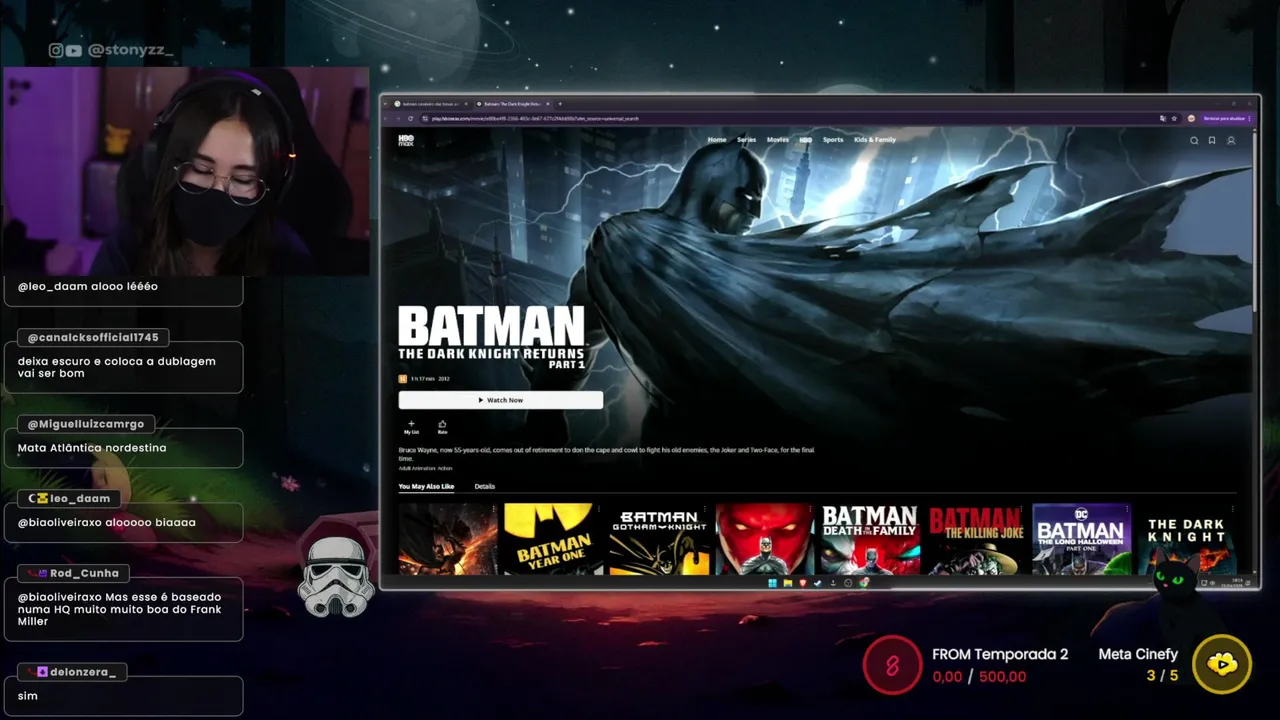
Task: Select the You May Also Like tab
Action: point(426,486)
